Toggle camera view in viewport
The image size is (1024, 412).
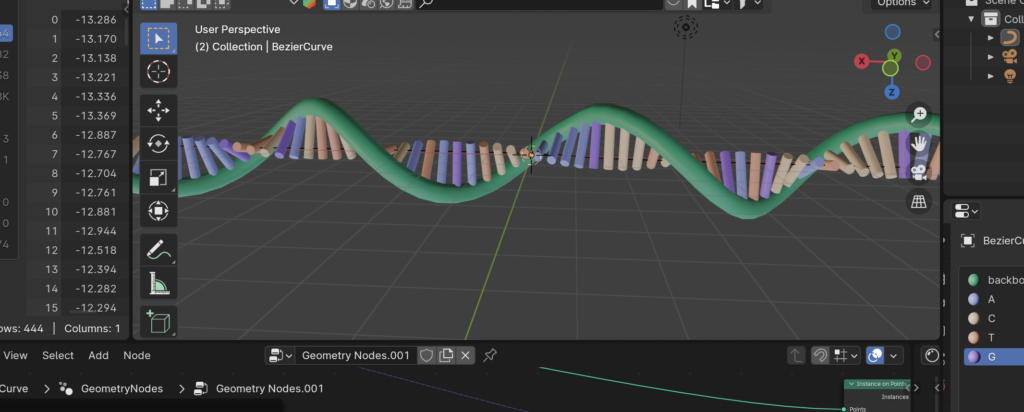click(x=919, y=172)
